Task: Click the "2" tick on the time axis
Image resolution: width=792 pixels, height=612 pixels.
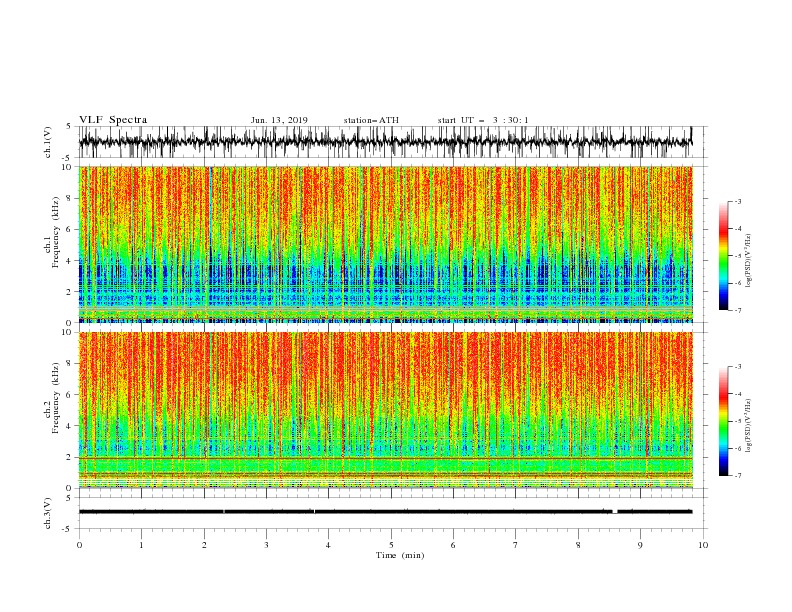Action: coord(204,545)
